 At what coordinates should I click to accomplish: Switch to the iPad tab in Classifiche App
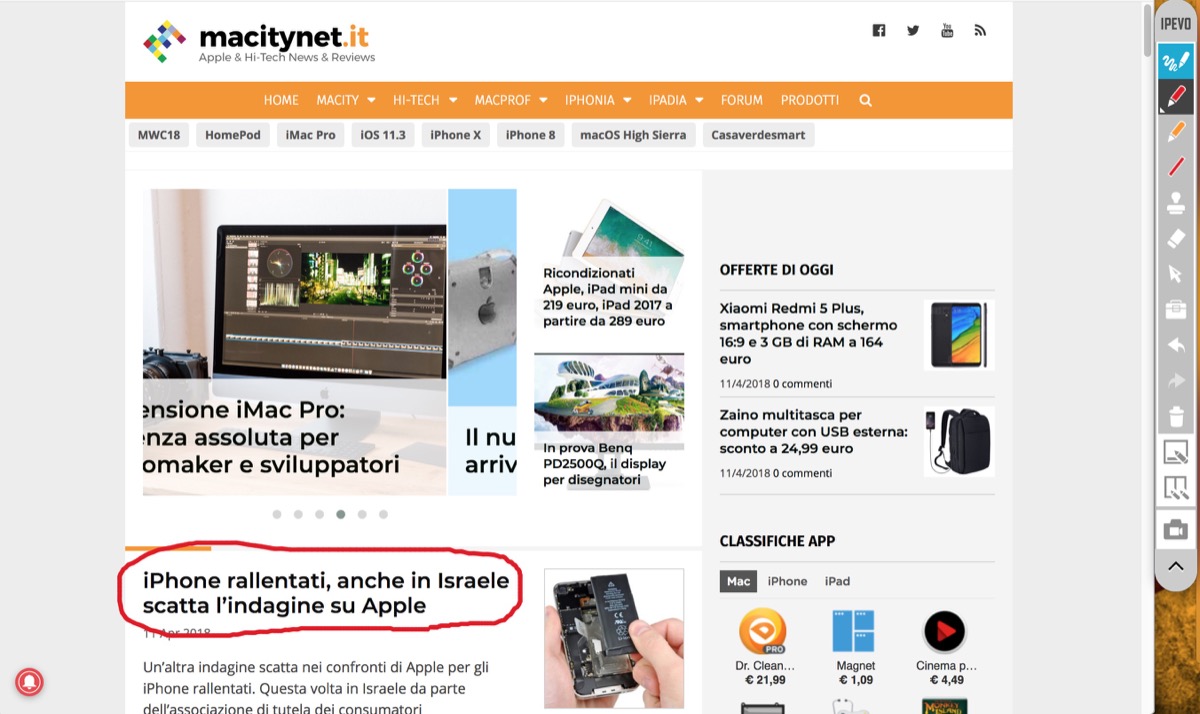(837, 581)
